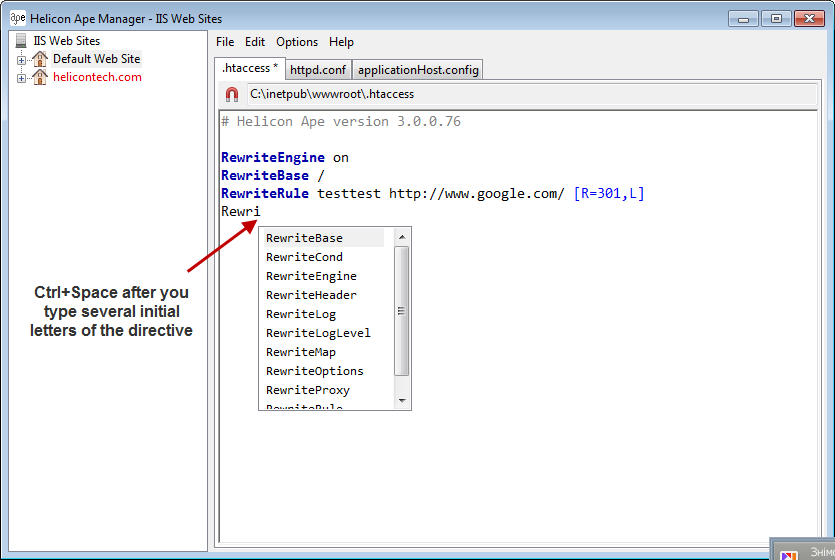The height and width of the screenshot is (560, 835).
Task: Open the Options menu
Action: [297, 42]
